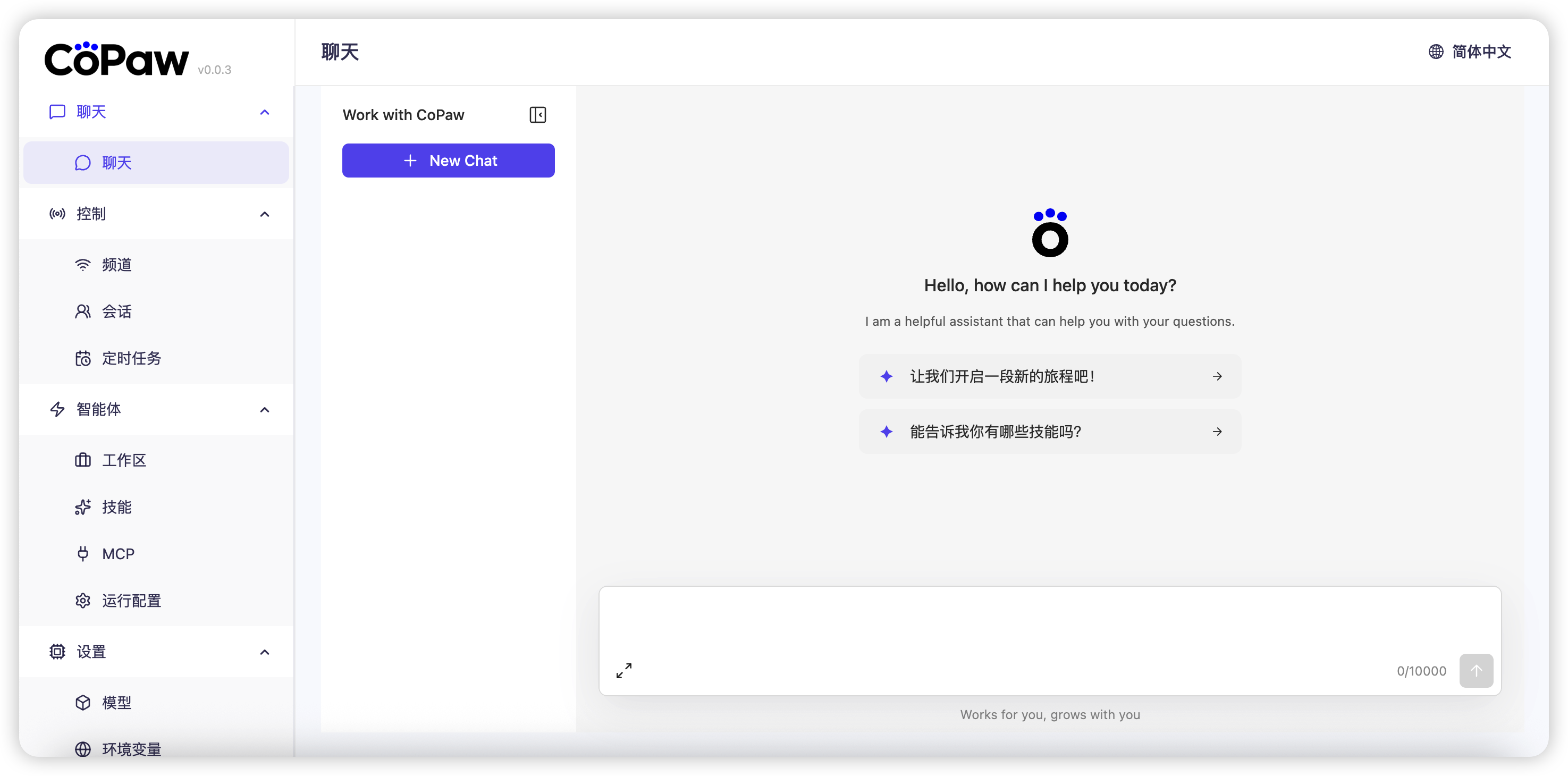1568x776 pixels.
Task: Collapse the 控制 section chevron
Action: (264, 214)
